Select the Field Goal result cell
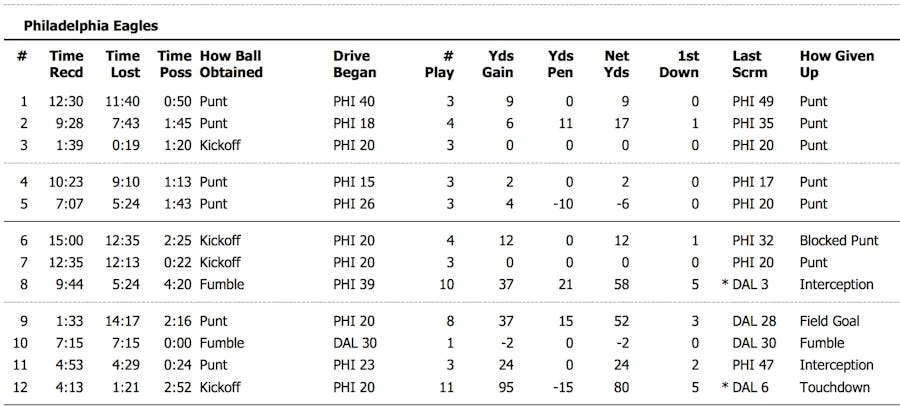Viewport: 900px width, 406px height. point(829,321)
